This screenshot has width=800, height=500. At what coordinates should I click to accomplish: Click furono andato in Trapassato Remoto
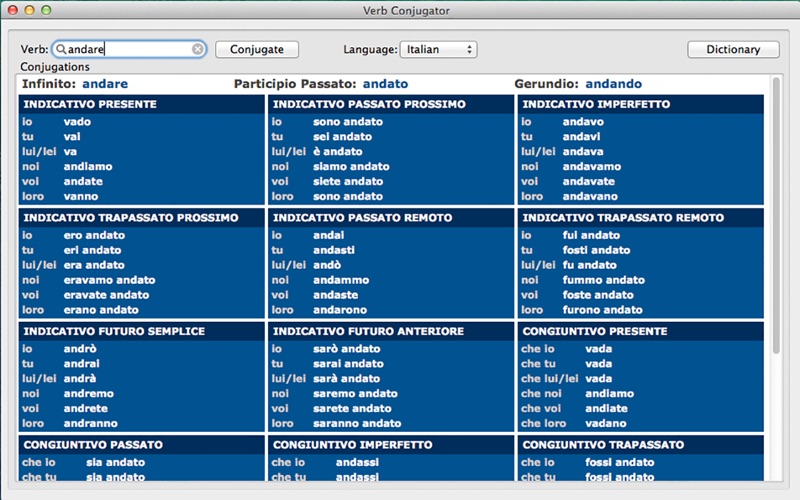603,310
